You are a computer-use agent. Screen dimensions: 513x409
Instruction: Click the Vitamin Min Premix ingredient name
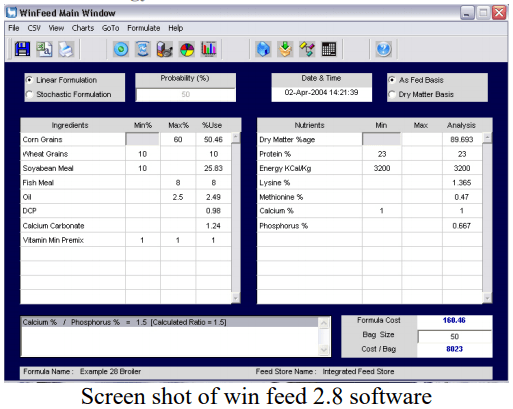coord(53,240)
